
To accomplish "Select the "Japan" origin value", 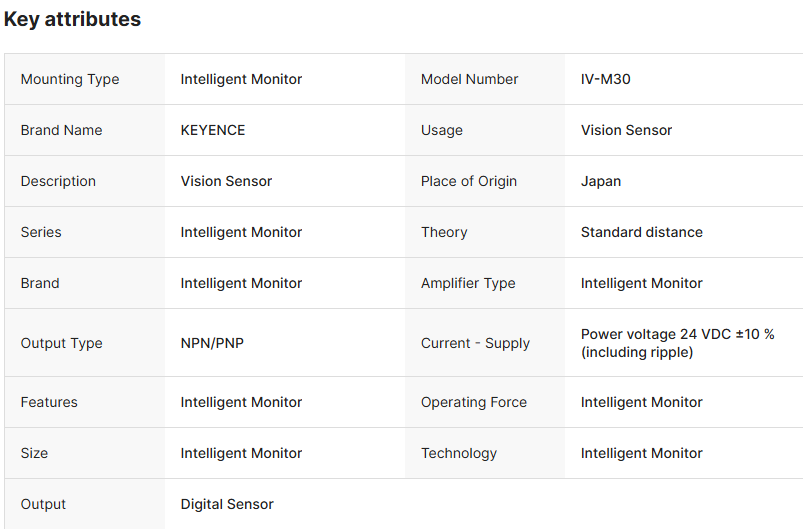I will [600, 181].
